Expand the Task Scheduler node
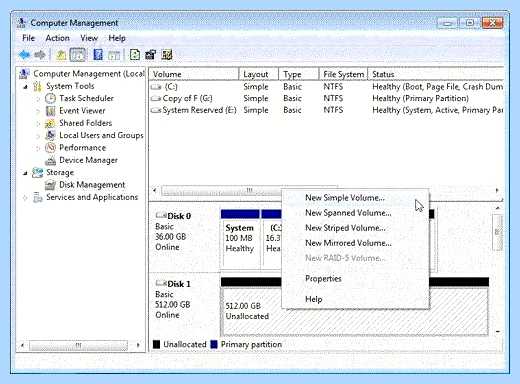Screen dimensions: 520x384 click(x=38, y=99)
